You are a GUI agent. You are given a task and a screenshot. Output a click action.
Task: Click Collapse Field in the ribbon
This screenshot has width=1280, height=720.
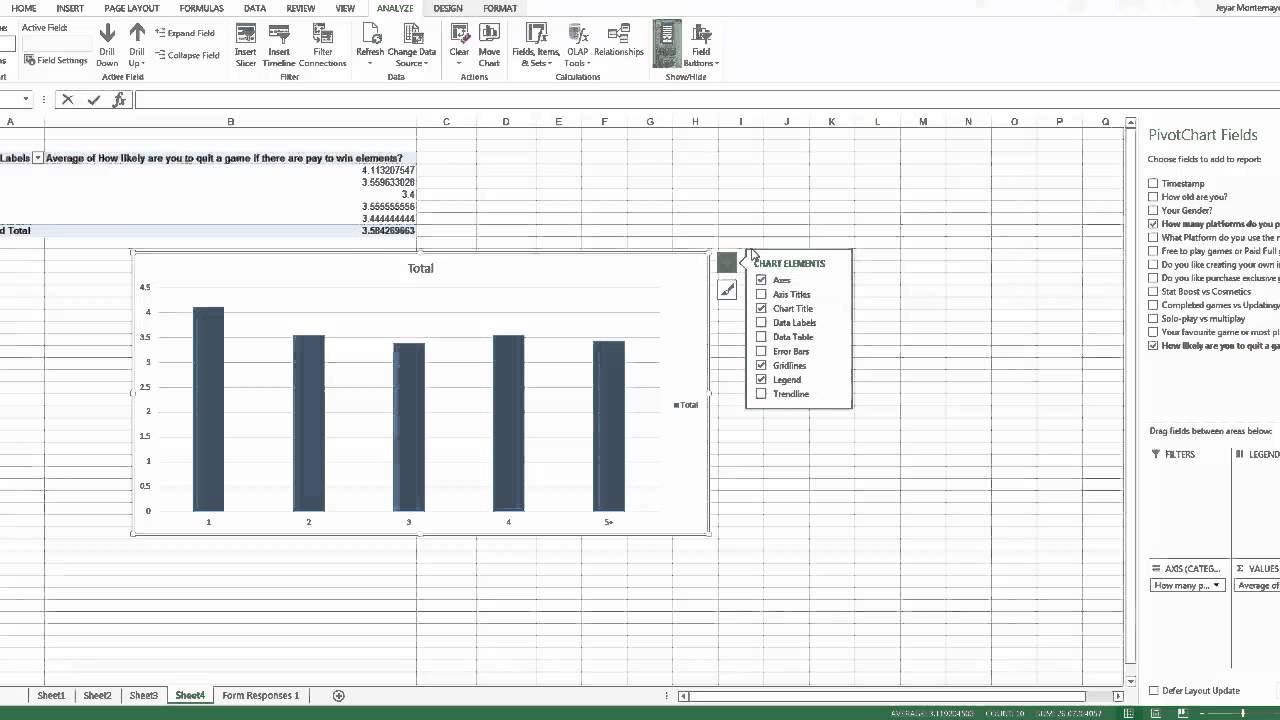187,55
